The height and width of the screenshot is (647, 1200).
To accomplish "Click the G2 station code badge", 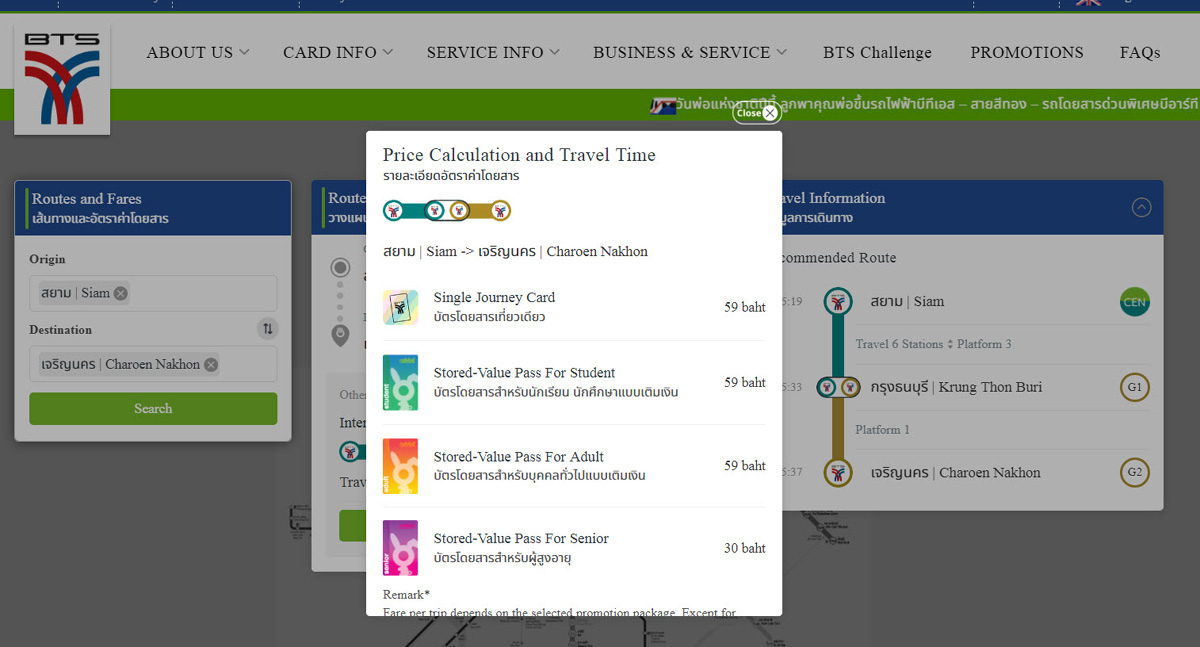I will (x=1135, y=472).
